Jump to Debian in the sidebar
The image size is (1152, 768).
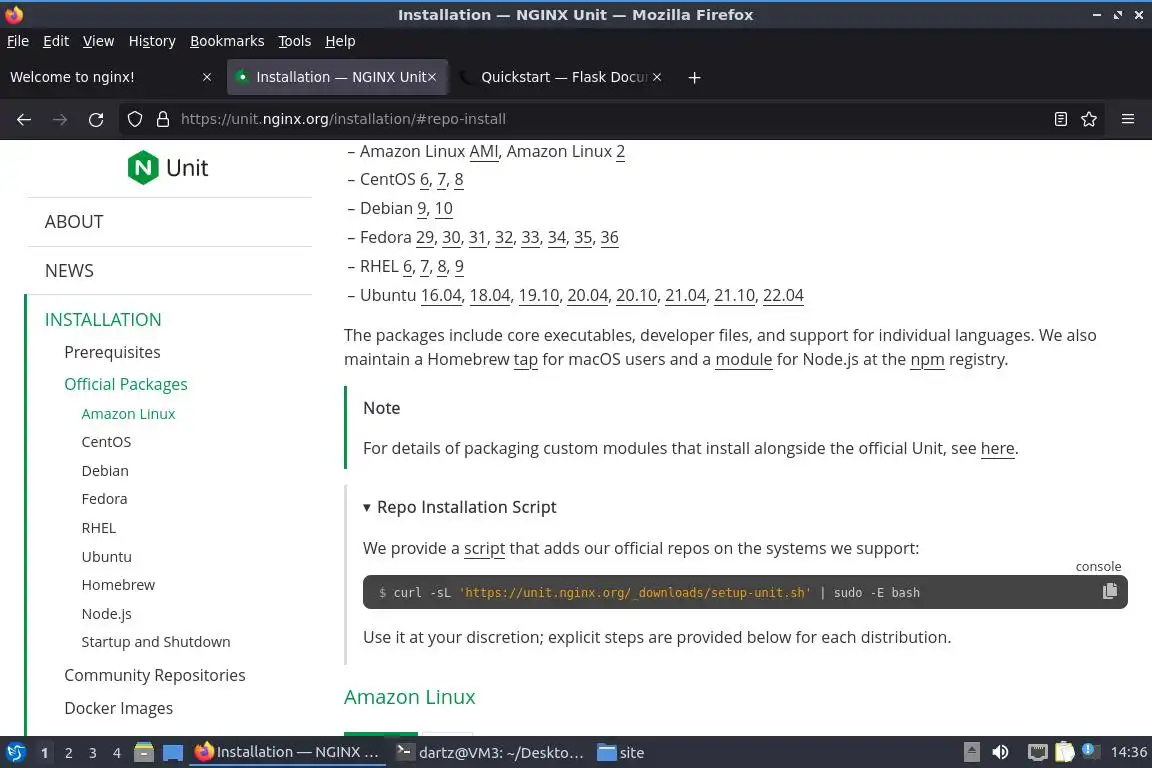tap(105, 470)
